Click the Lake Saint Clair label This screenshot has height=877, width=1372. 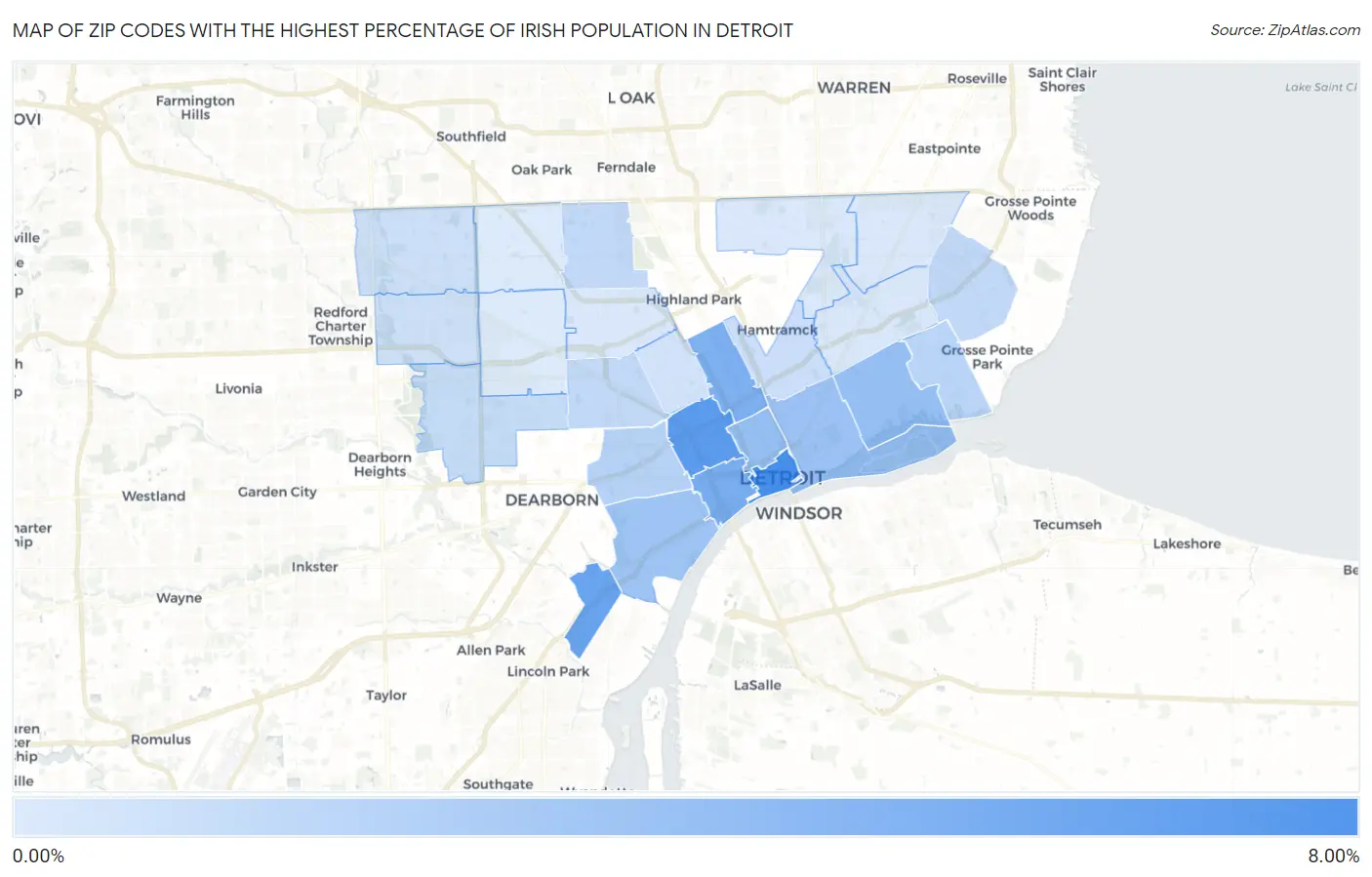pos(1320,87)
